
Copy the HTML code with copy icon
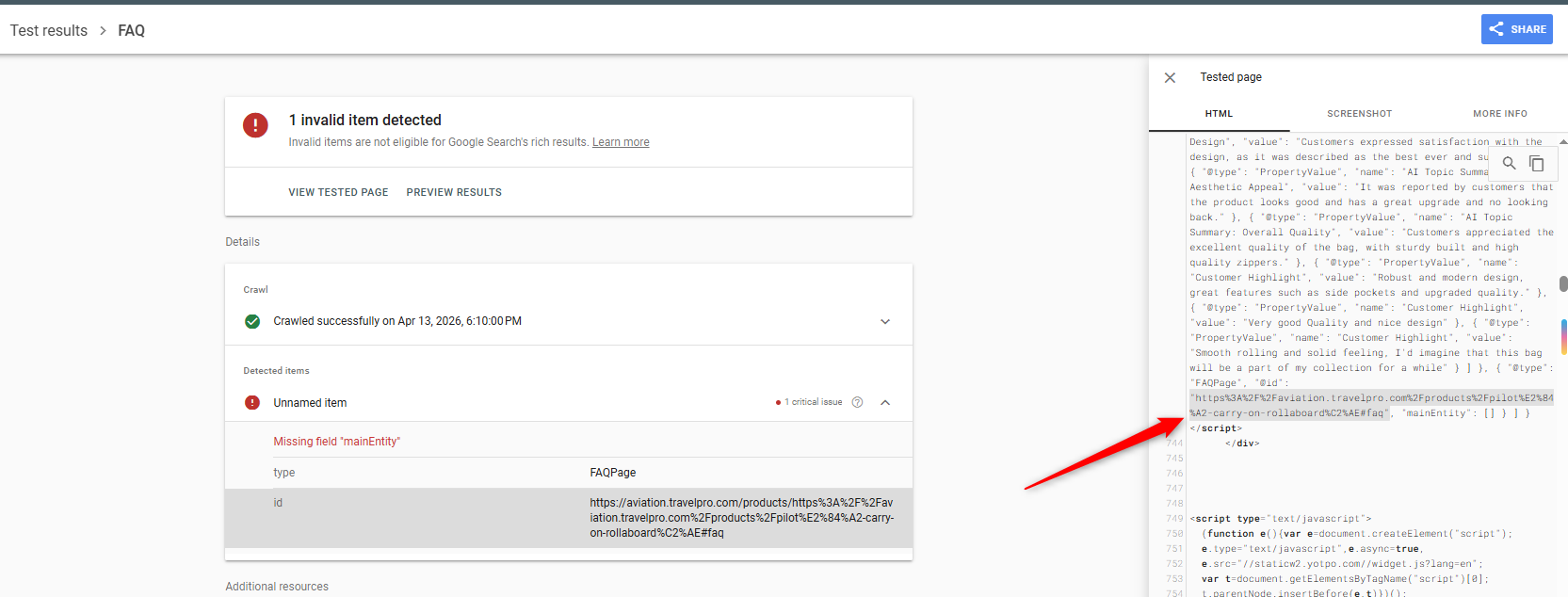1536,164
